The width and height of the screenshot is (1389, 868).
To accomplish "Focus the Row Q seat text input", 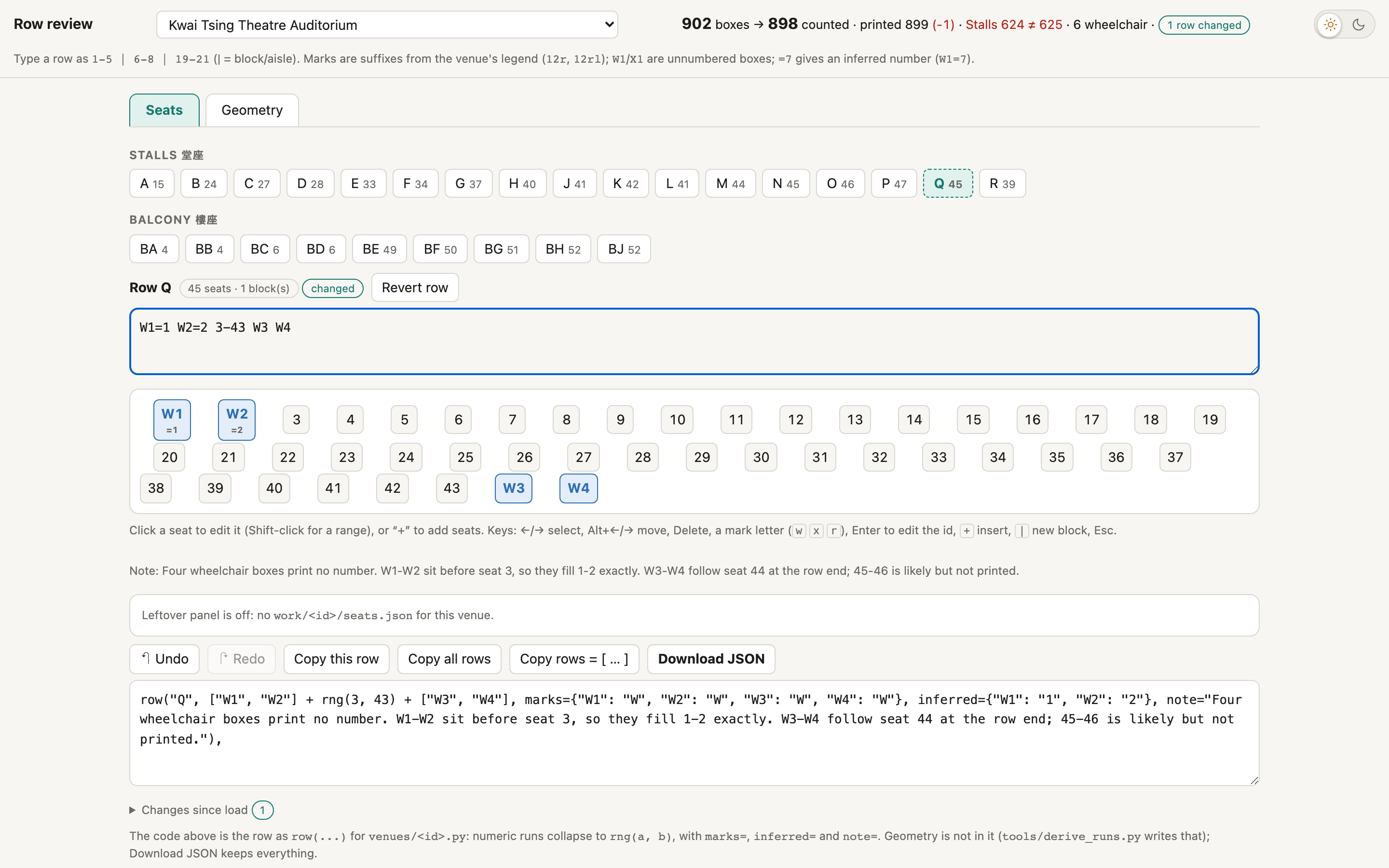I will point(694,341).
